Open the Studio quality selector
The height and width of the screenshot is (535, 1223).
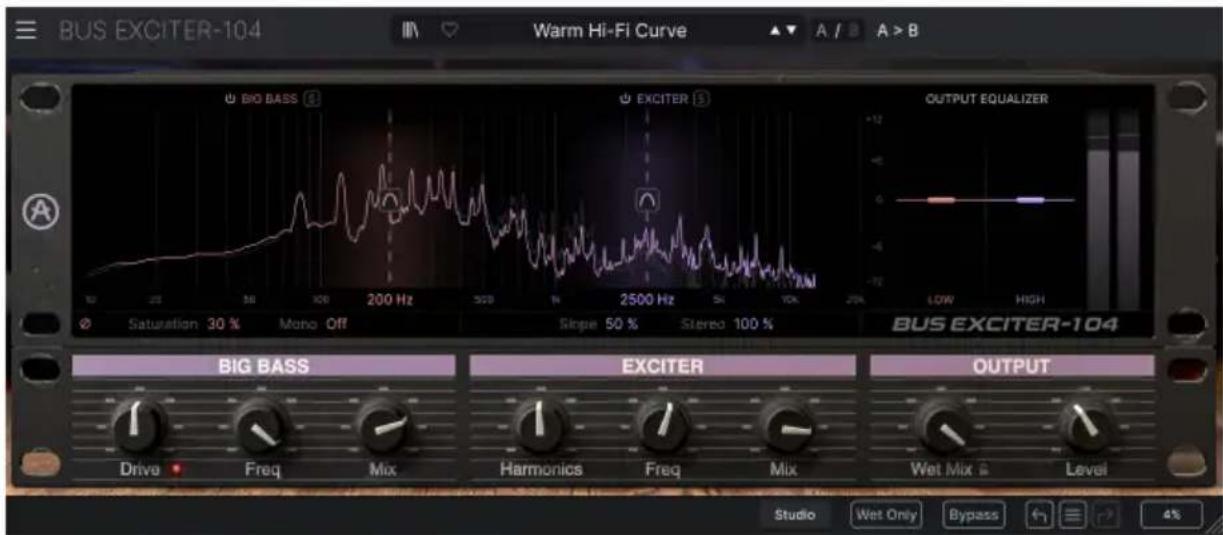795,515
